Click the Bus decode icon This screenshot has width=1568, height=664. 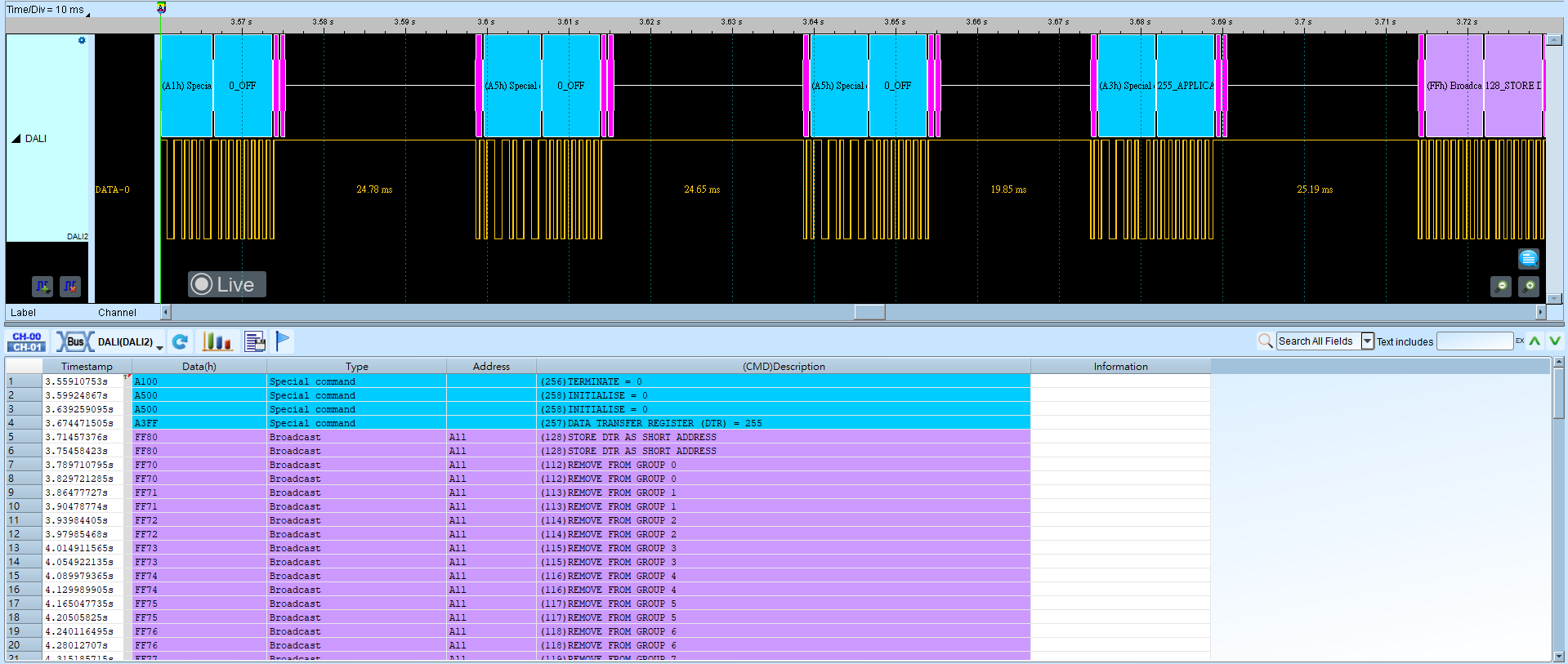pos(75,341)
